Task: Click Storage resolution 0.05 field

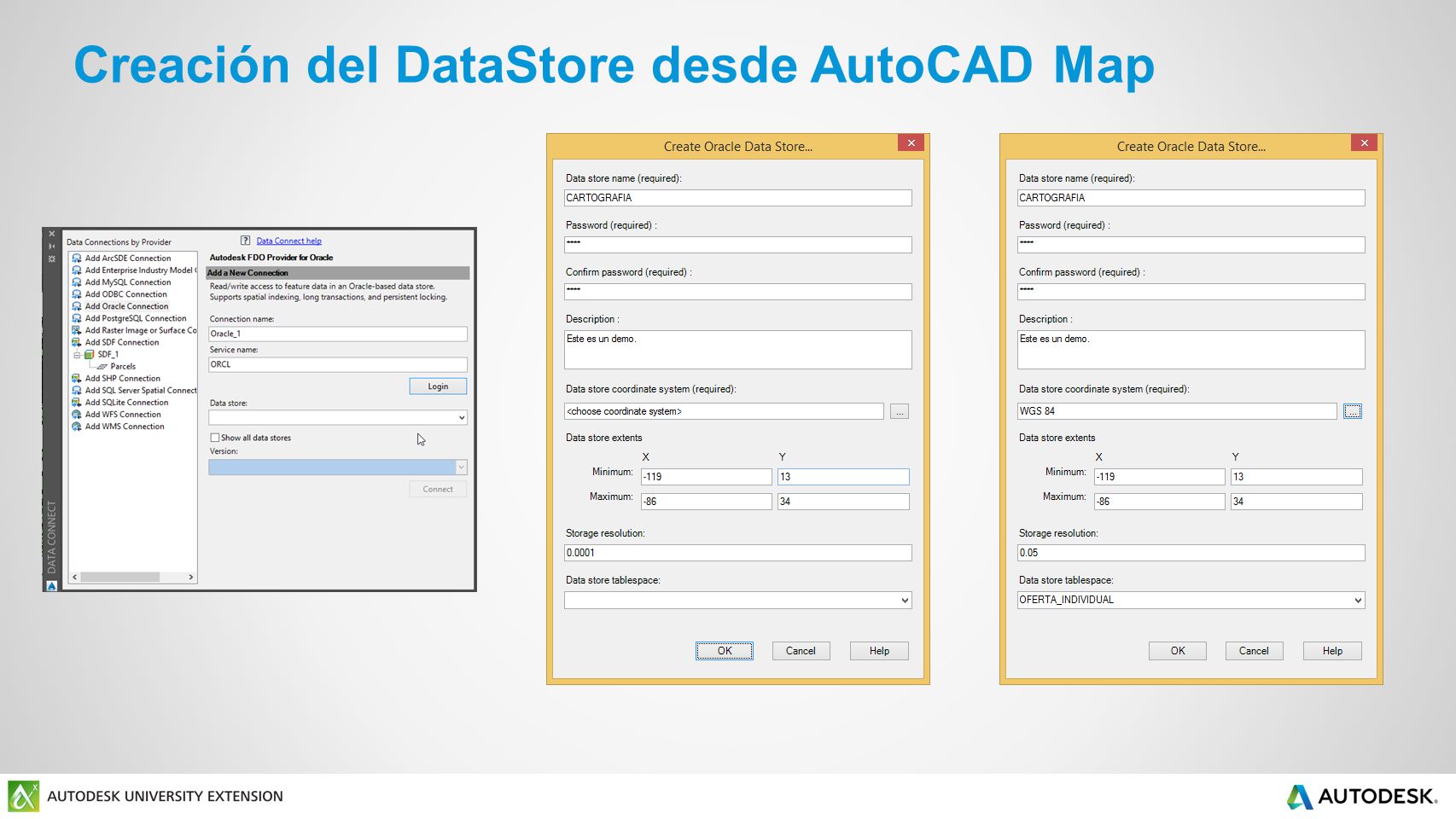Action: [x=1191, y=553]
